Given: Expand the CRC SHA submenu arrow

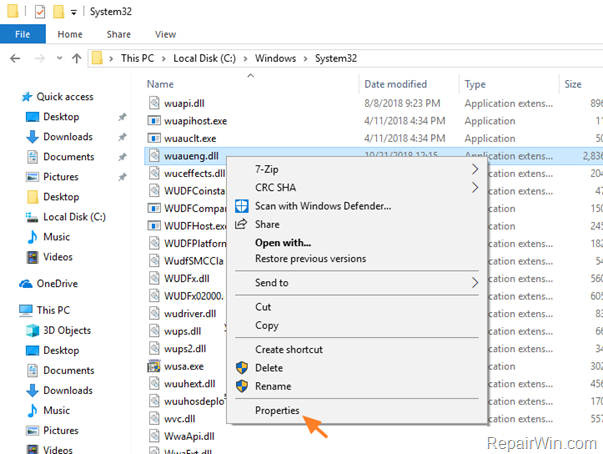Looking at the screenshot, I should (x=475, y=188).
